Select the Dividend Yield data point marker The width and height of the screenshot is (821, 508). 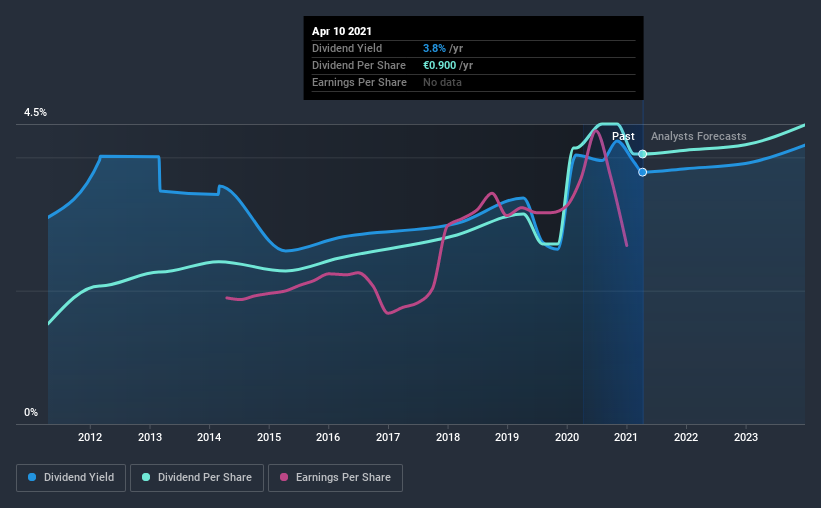tap(642, 172)
